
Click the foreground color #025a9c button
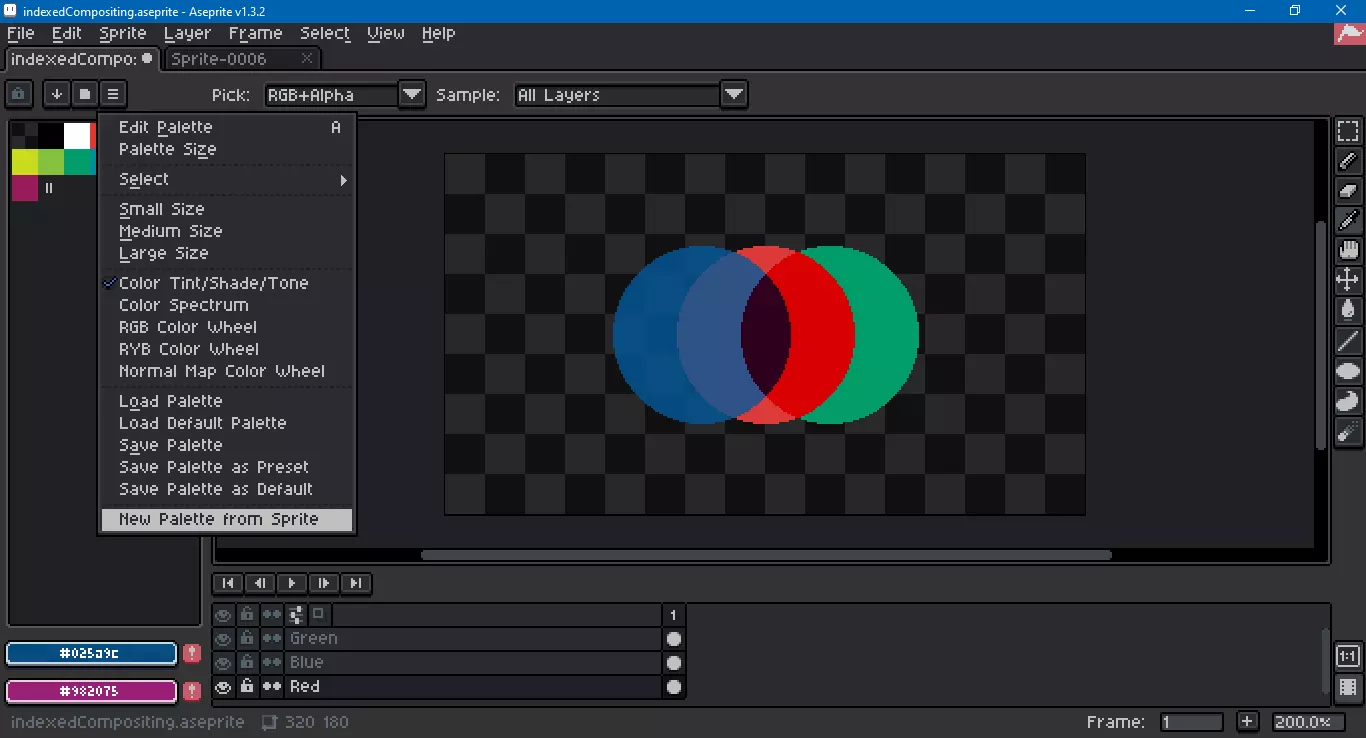(x=91, y=653)
